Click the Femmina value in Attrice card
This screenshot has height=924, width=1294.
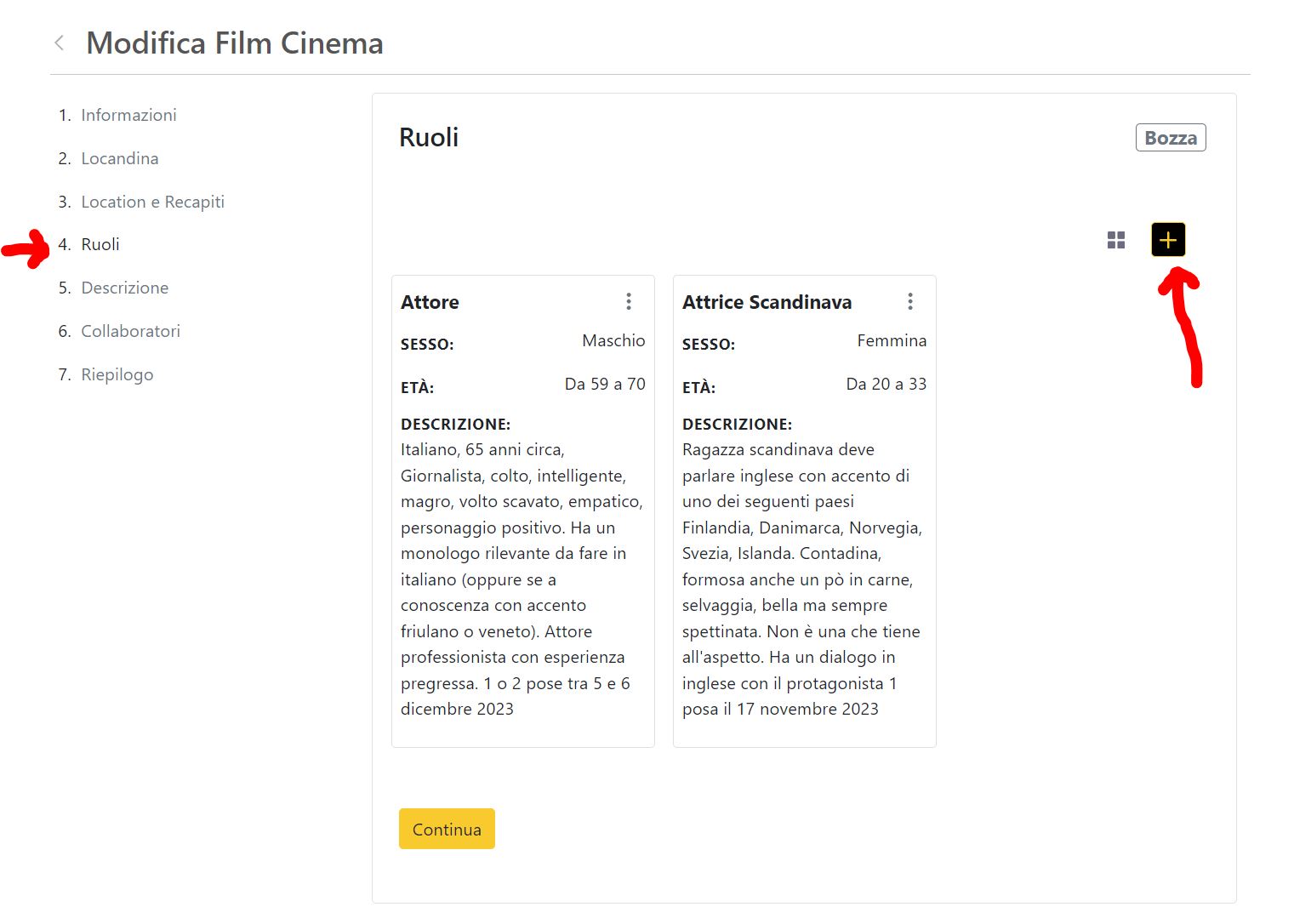click(892, 340)
